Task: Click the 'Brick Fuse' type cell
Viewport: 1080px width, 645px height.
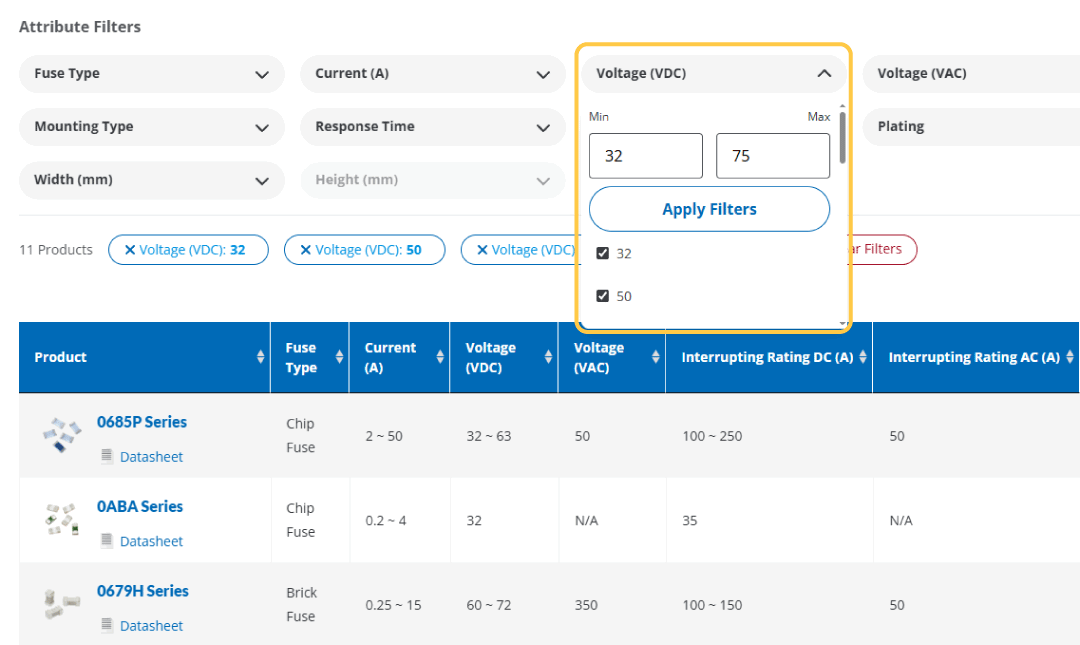Action: [x=302, y=604]
